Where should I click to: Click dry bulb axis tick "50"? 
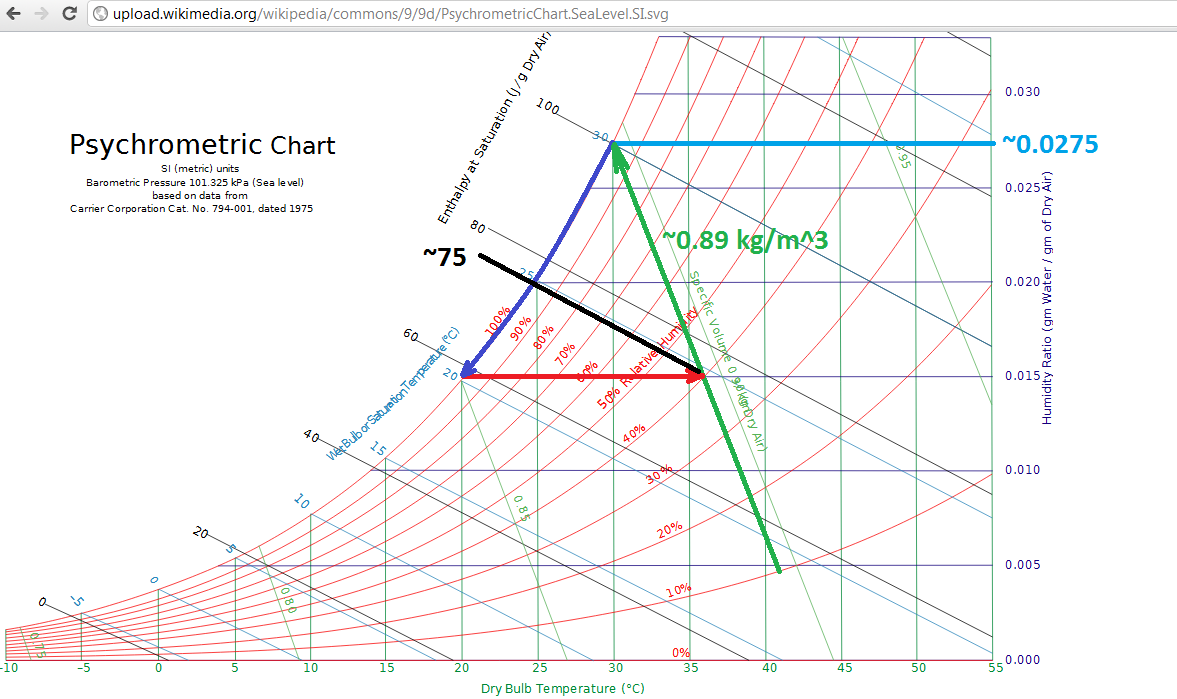919,667
